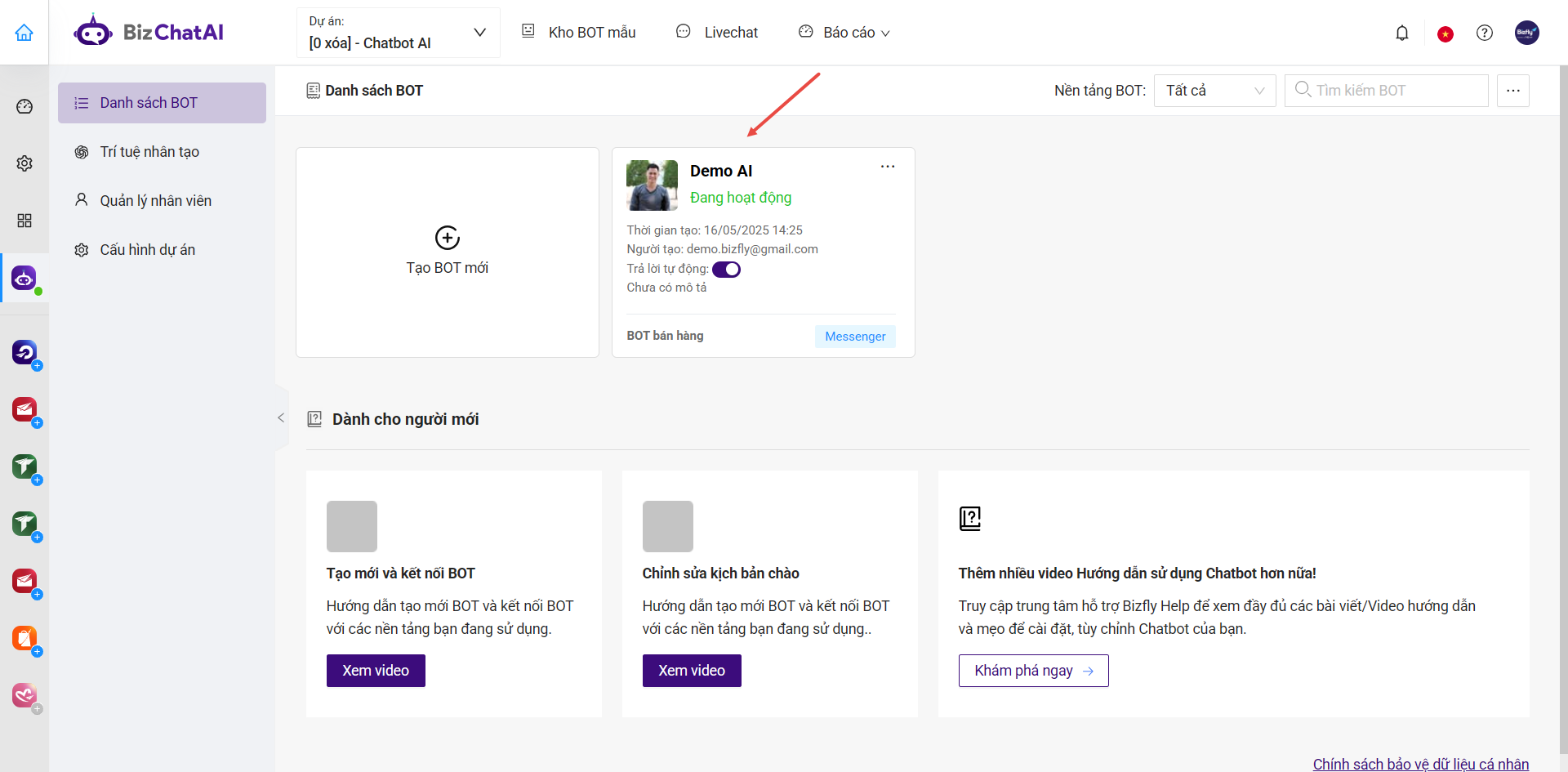Click Xem video under Tạo mới và kết nối BOT
1568x772 pixels.
click(x=376, y=671)
